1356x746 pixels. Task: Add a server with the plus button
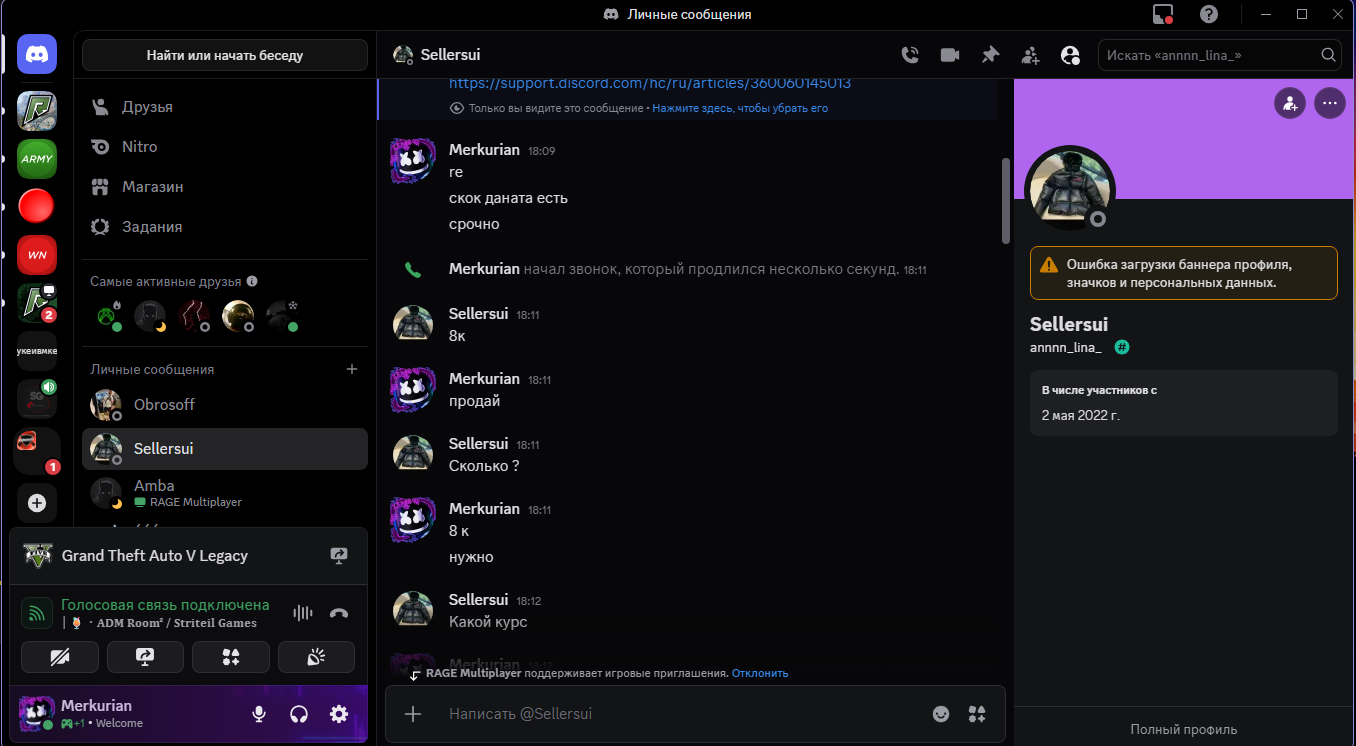(x=37, y=503)
